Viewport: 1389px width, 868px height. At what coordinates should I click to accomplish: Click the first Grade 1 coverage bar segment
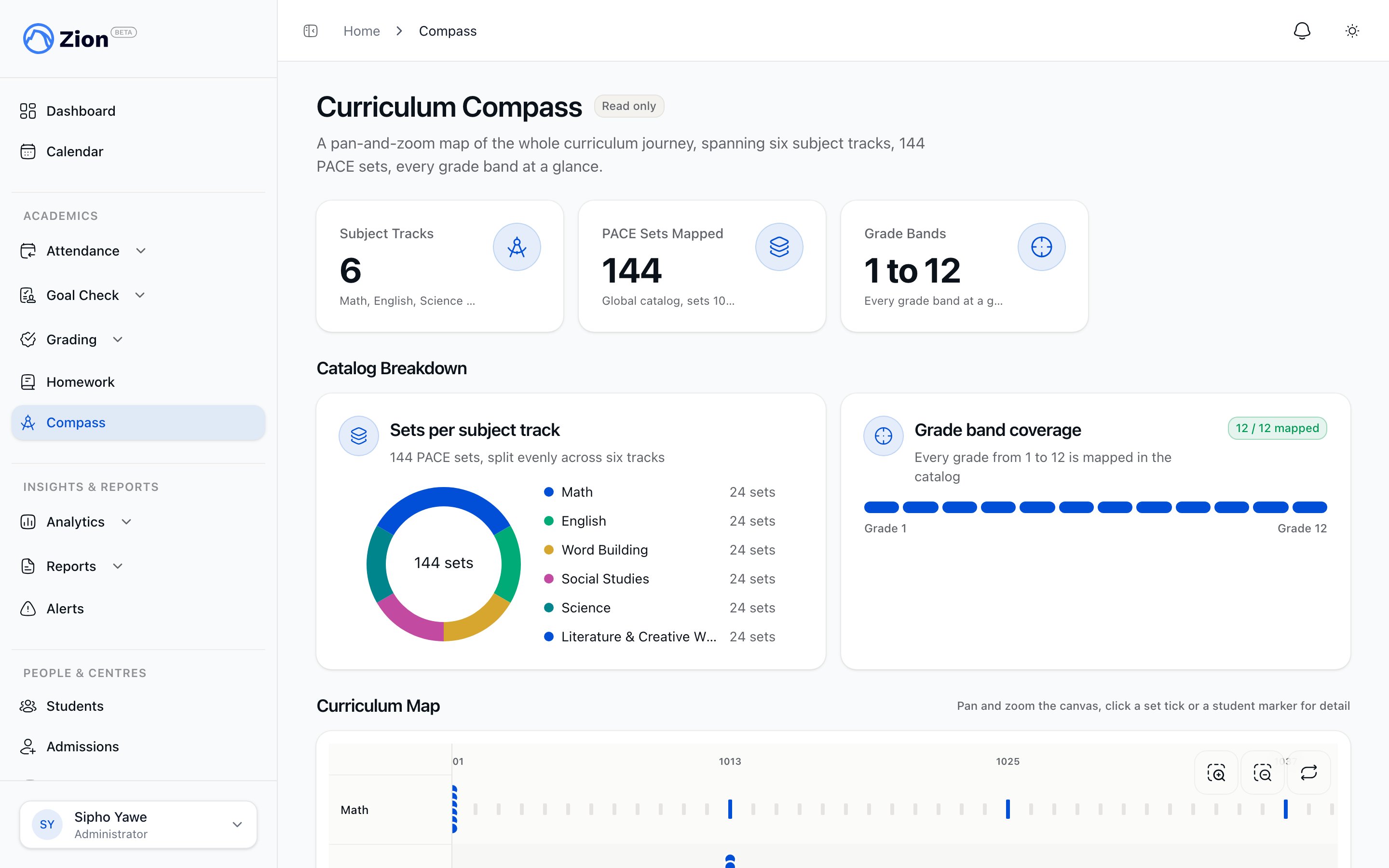click(x=881, y=507)
